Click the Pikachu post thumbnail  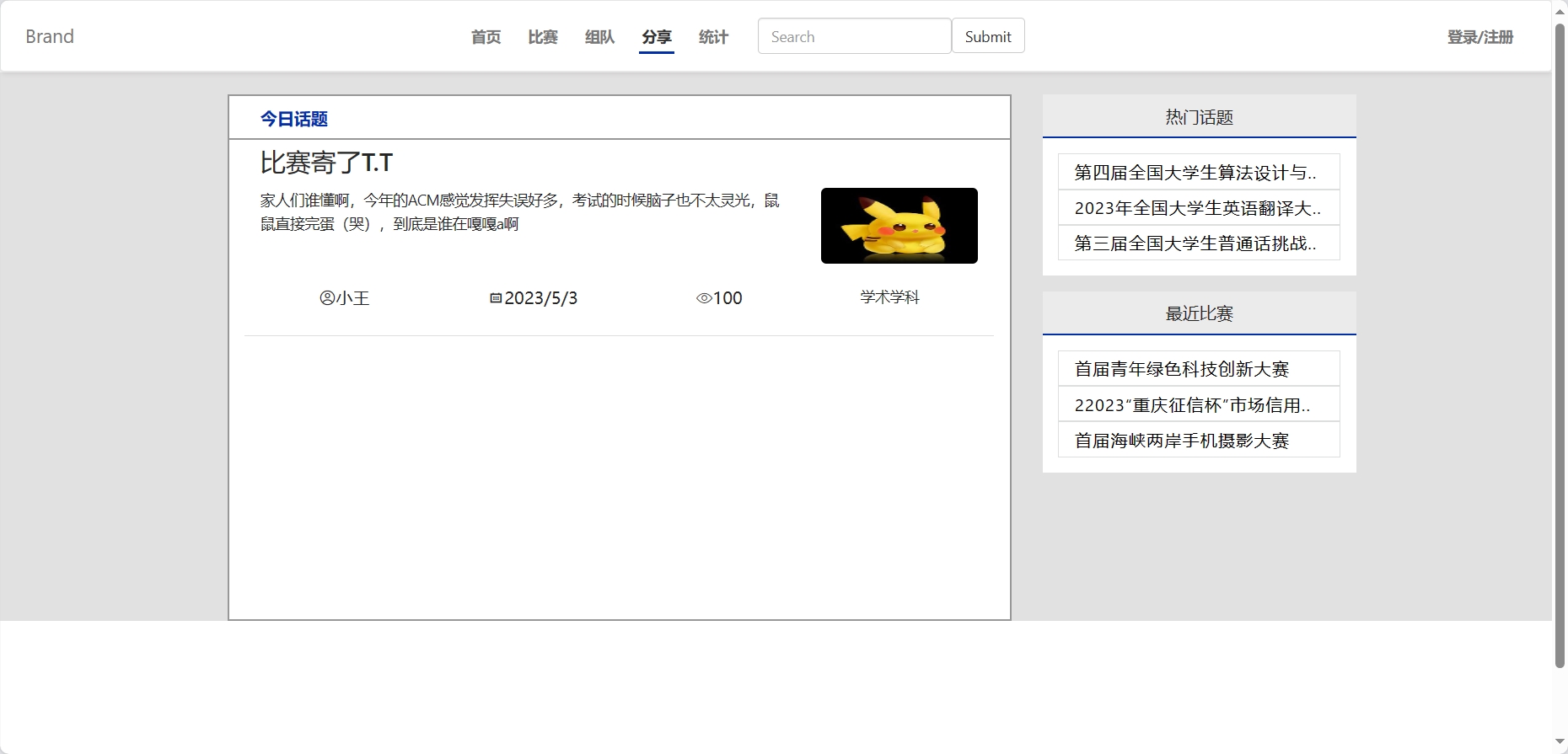899,226
